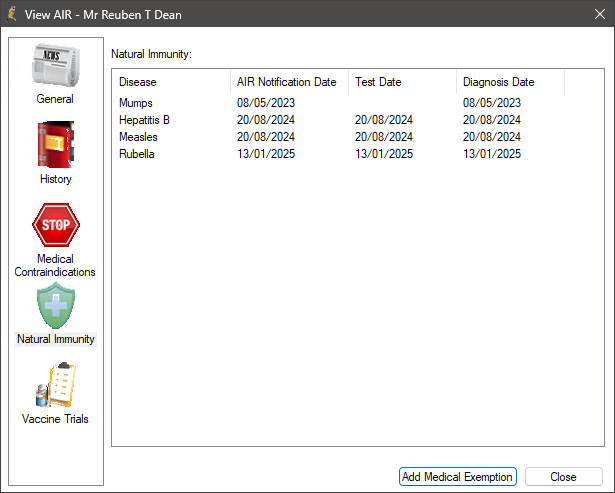Select the Measles immunity entry
This screenshot has height=493, width=615.
[x=138, y=137]
